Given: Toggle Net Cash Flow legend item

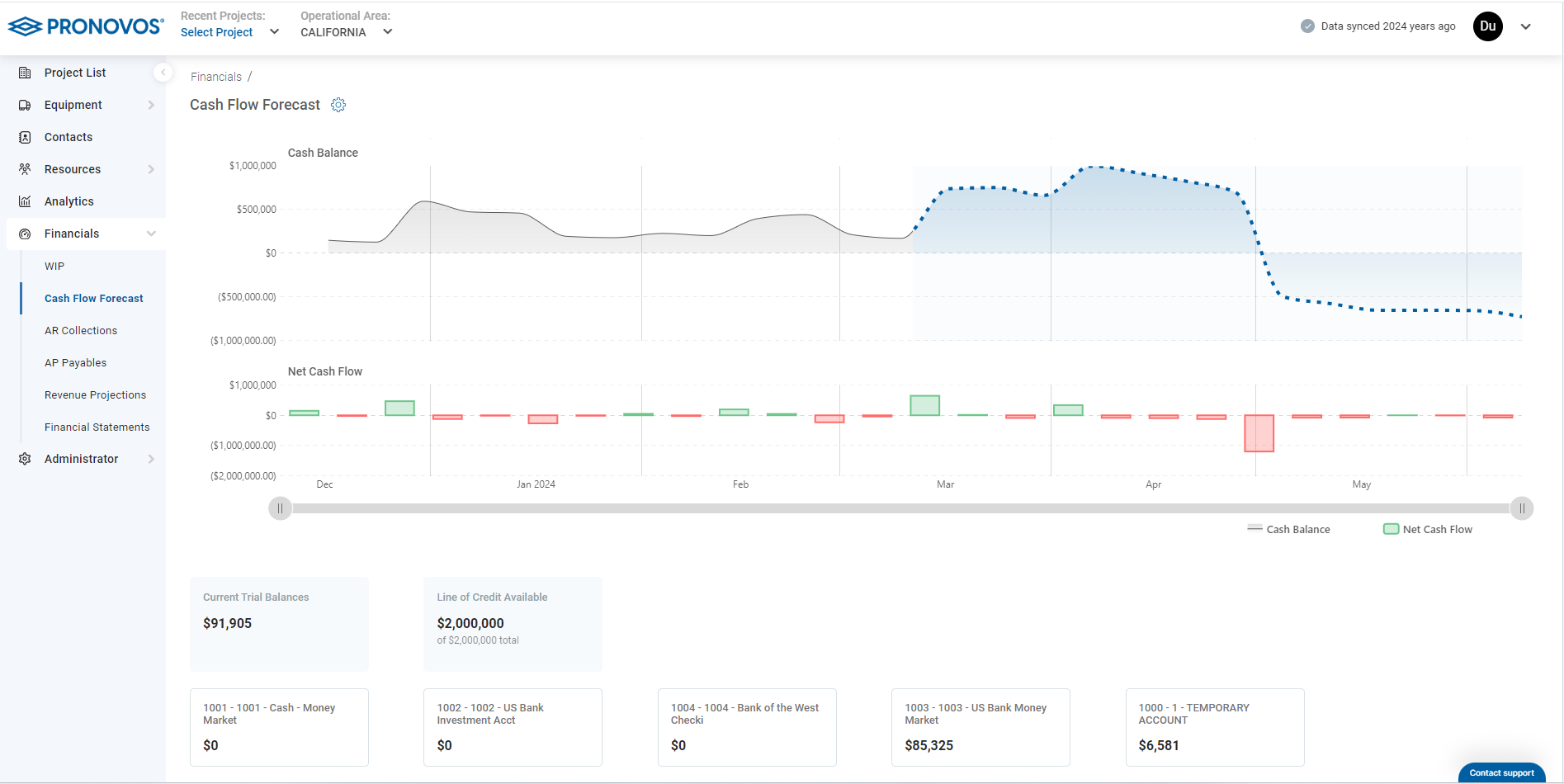Looking at the screenshot, I should pos(1428,529).
